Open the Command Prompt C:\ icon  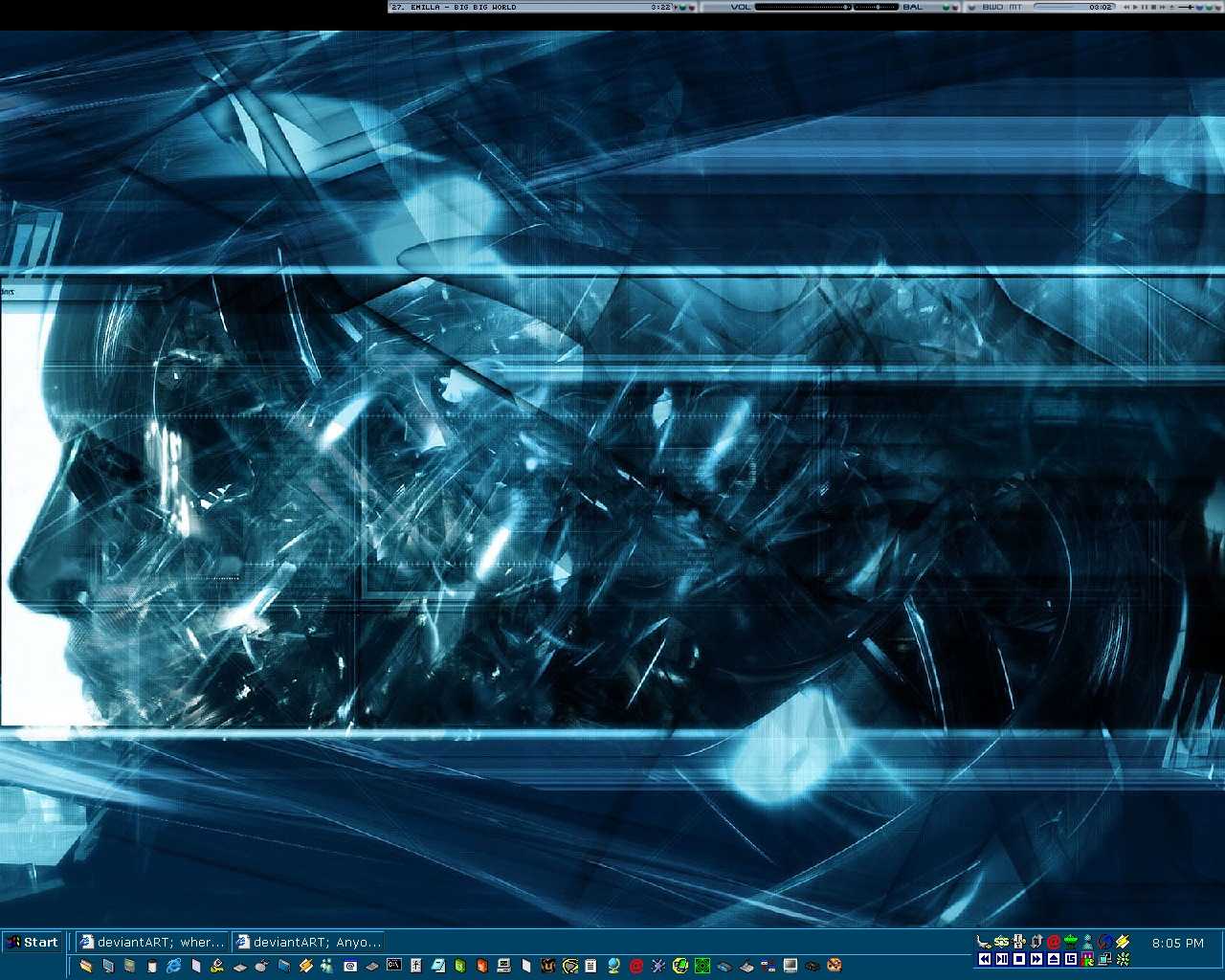click(x=394, y=966)
